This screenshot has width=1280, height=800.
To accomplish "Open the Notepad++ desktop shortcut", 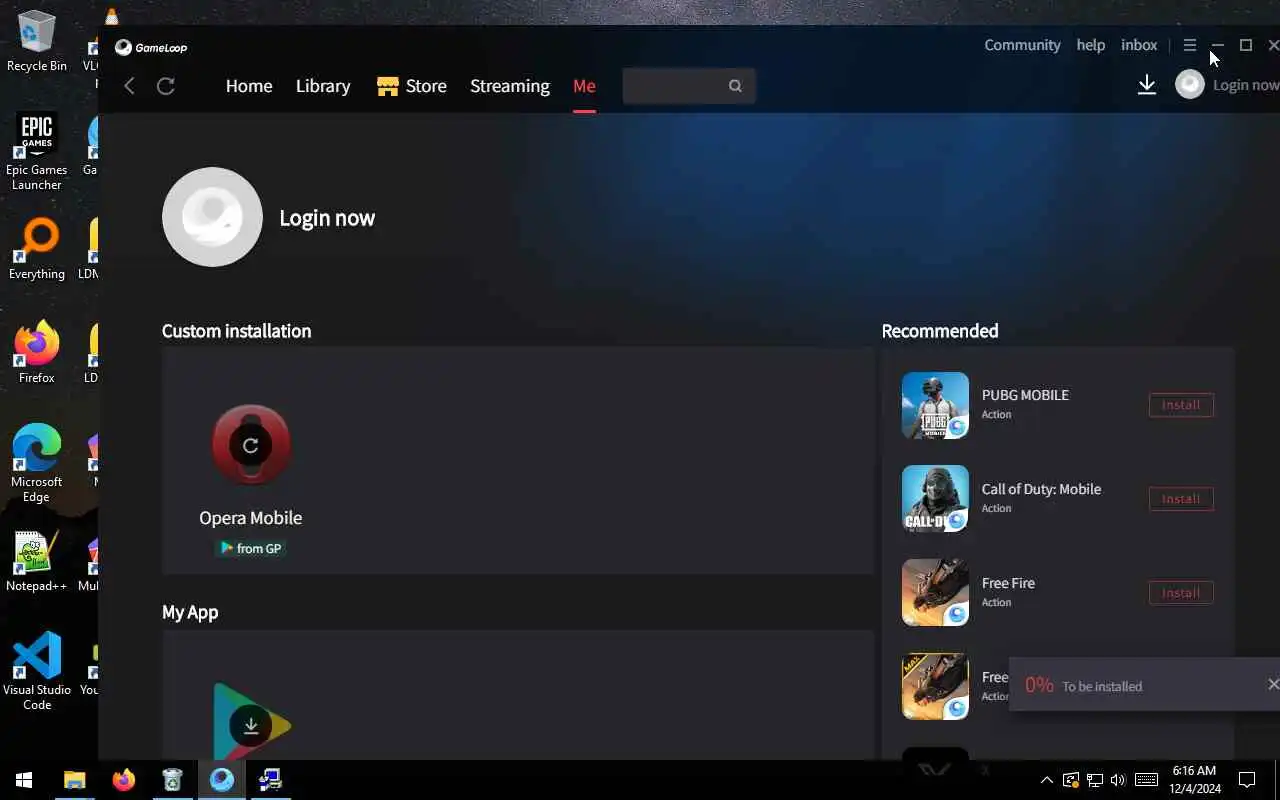I will 37,562.
